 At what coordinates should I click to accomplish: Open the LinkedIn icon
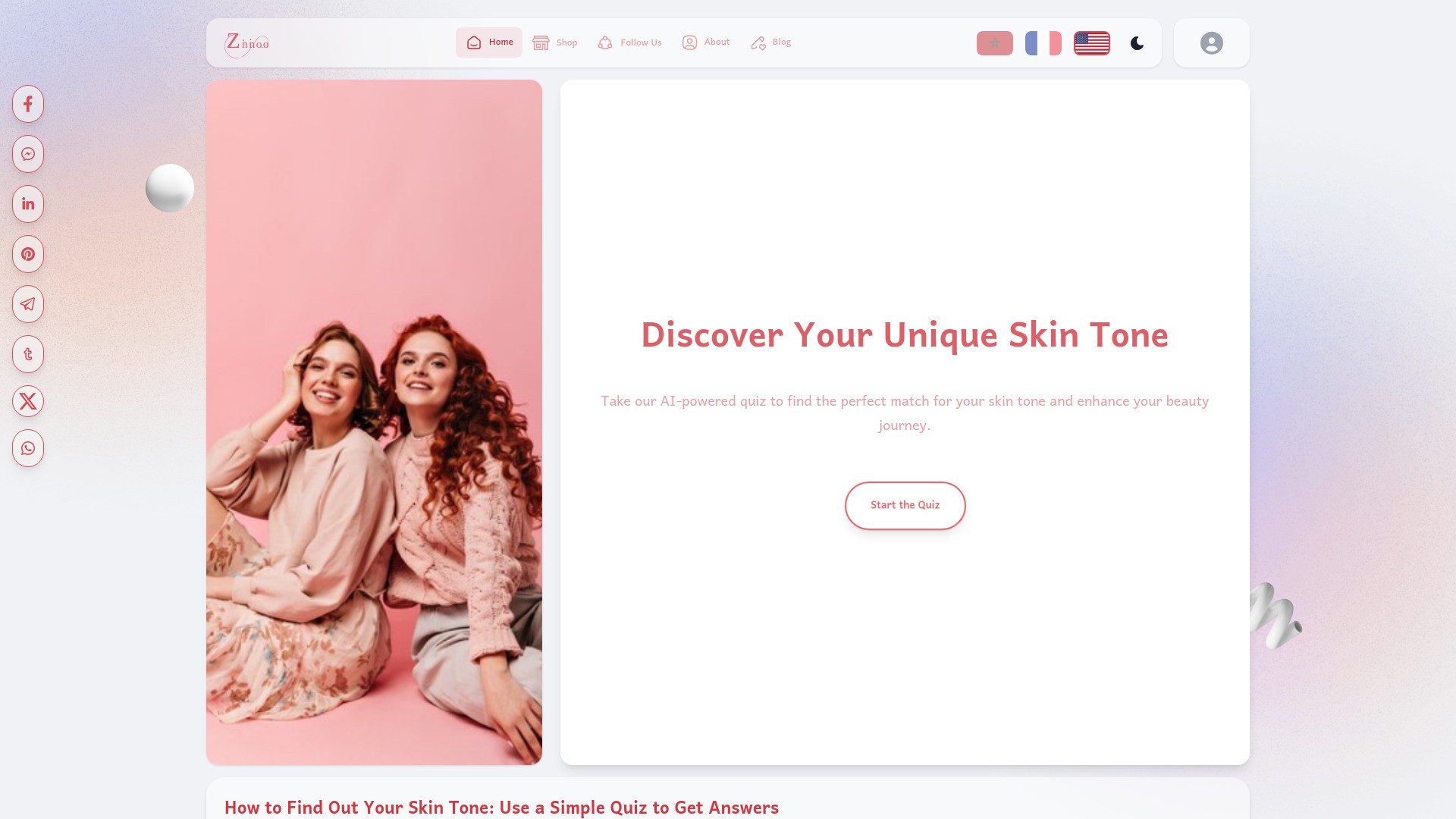[28, 203]
